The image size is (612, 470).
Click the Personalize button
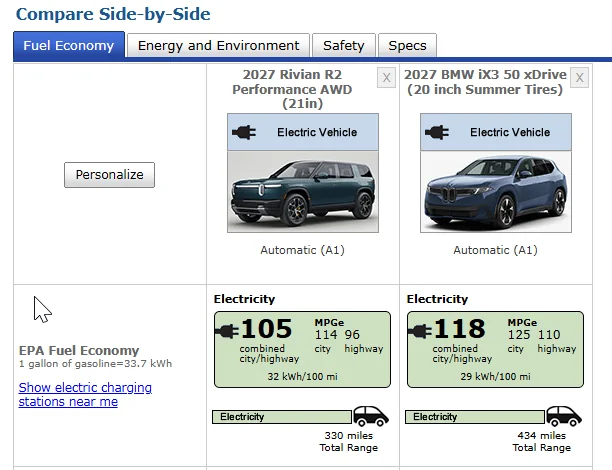click(109, 174)
